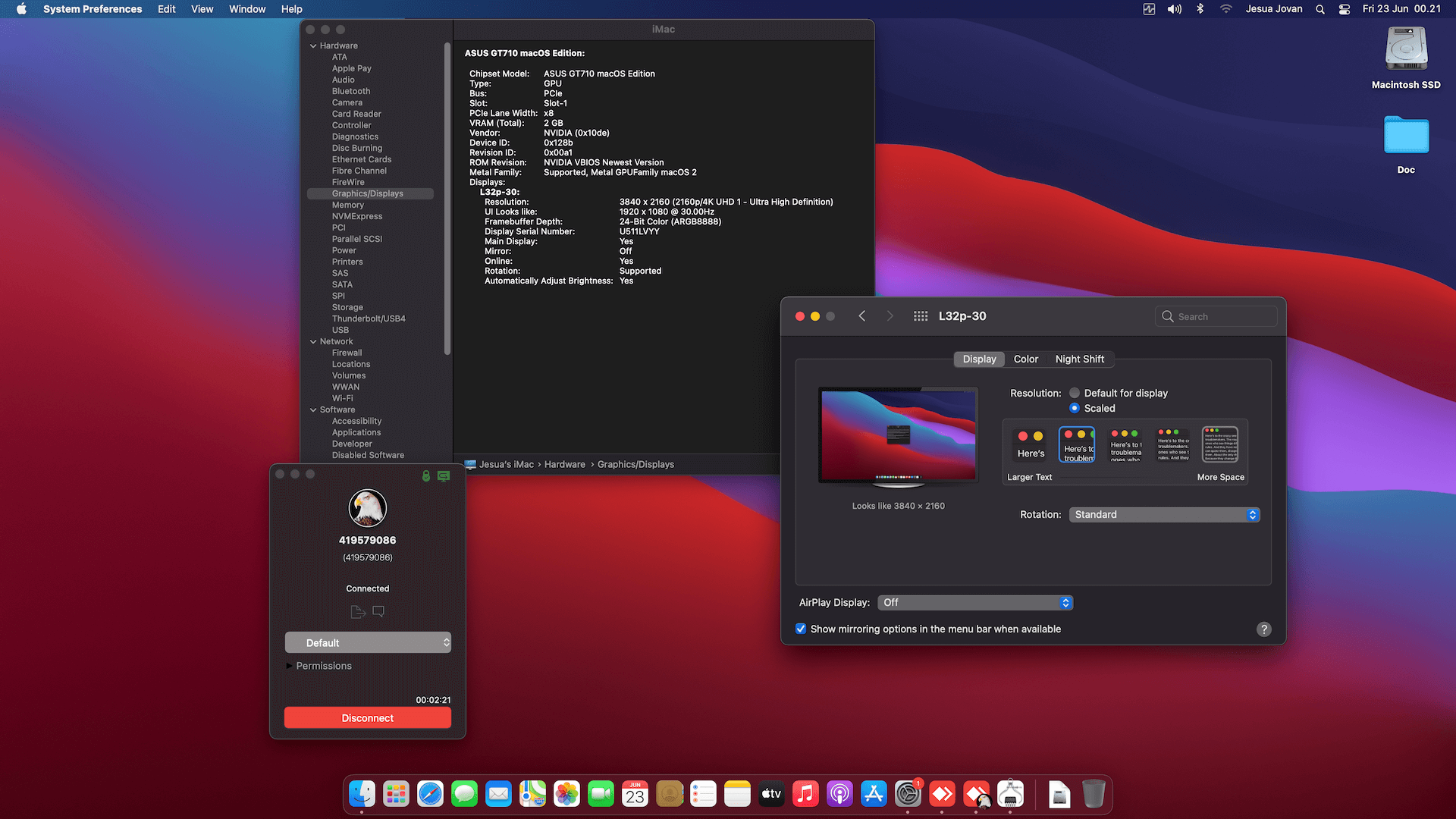This screenshot has width=1456, height=819.
Task: Select the 'More Space' resolution setting
Action: (x=1220, y=444)
